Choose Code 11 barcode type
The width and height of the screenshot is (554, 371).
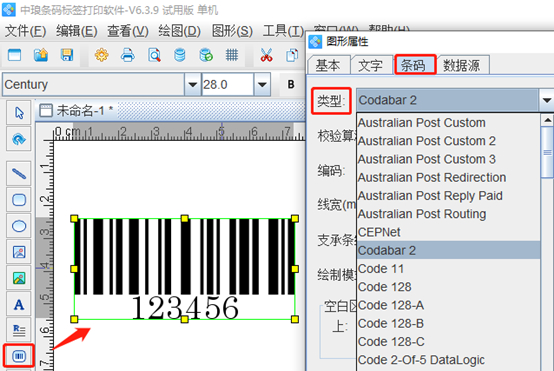point(448,269)
